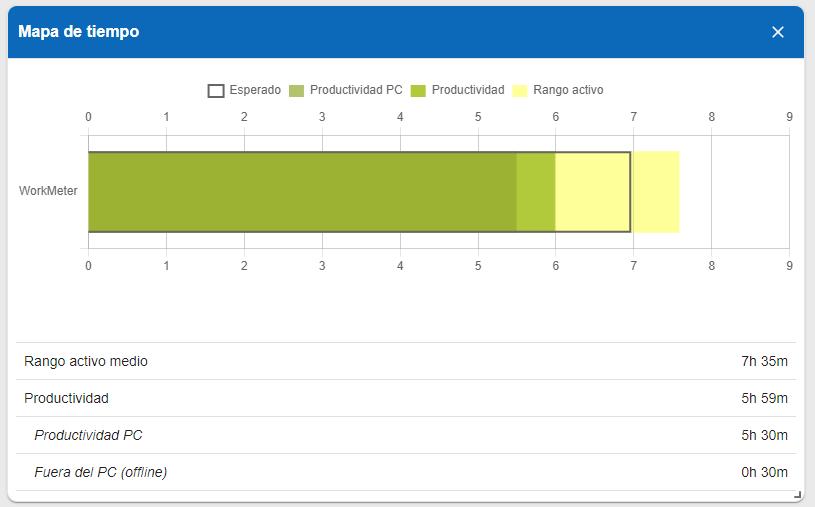Select the Rango activo medio row label

click(x=86, y=361)
